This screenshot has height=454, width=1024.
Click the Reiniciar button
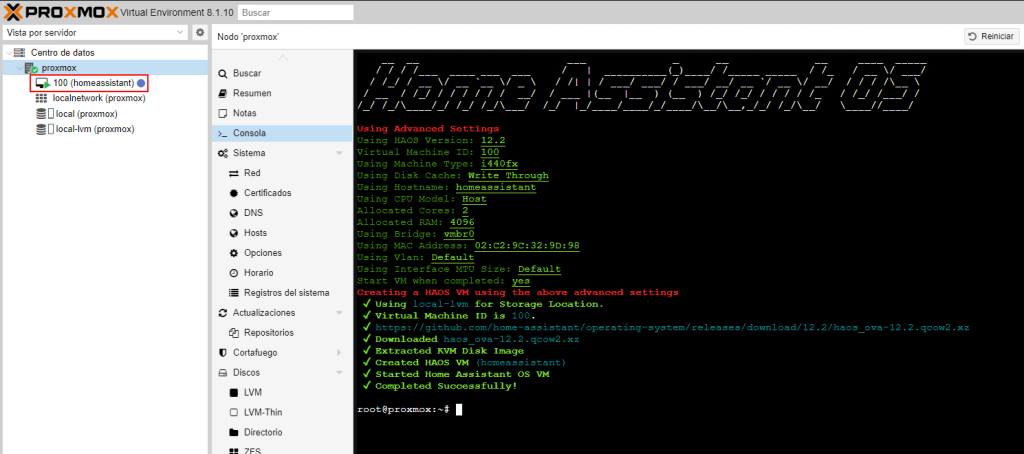991,37
